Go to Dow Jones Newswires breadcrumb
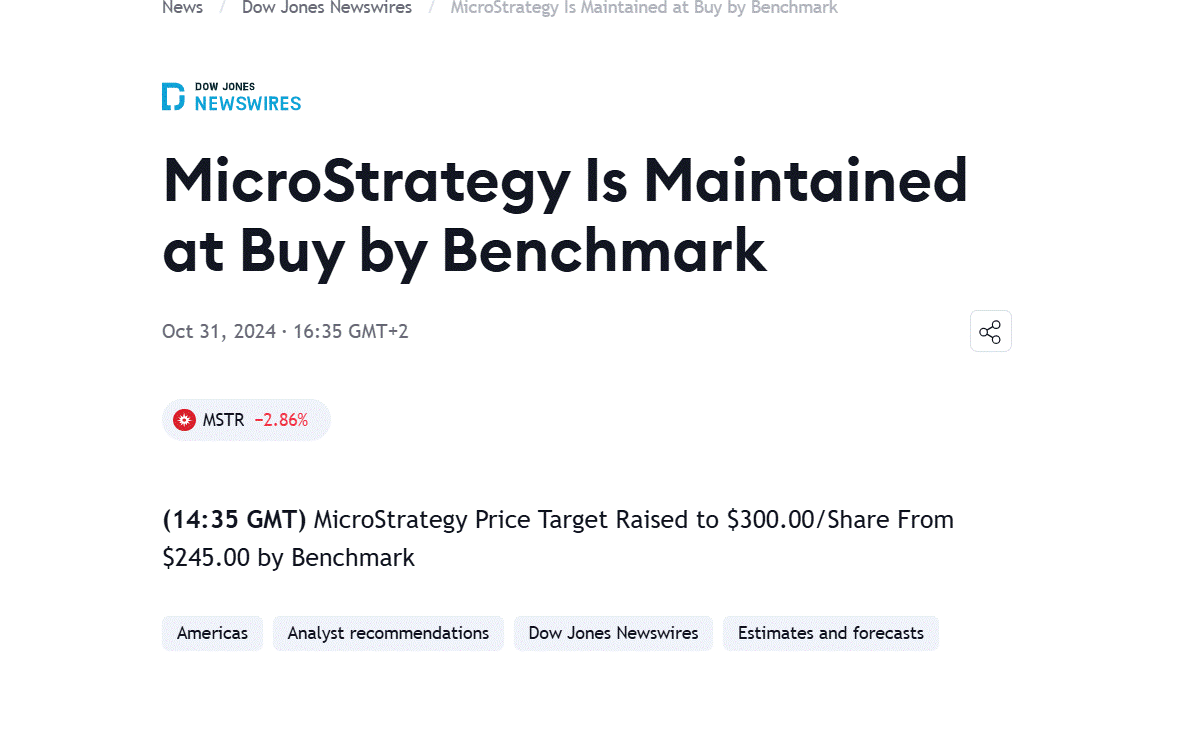 click(327, 8)
